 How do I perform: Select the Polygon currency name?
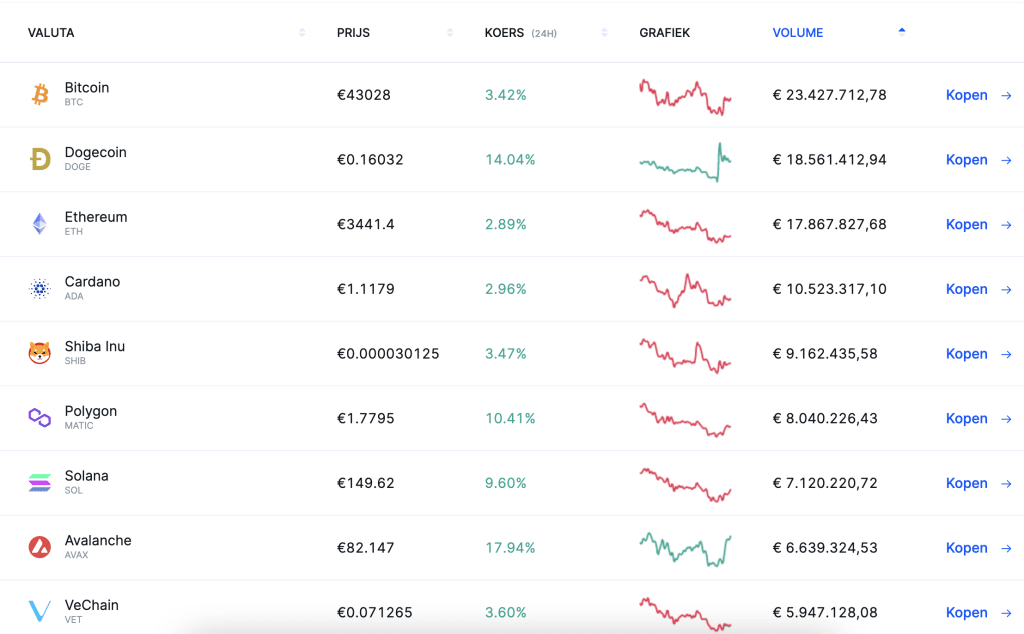pos(91,411)
